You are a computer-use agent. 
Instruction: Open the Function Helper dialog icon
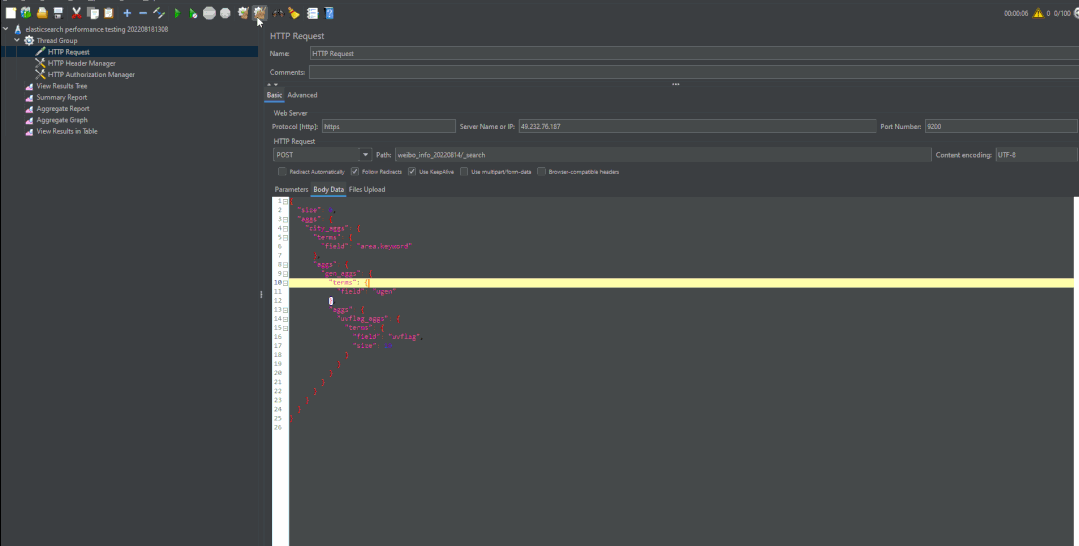pyautogui.click(x=312, y=13)
